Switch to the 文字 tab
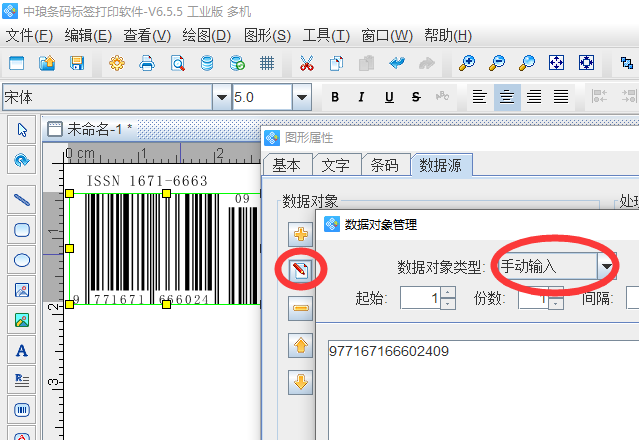 pyautogui.click(x=336, y=165)
